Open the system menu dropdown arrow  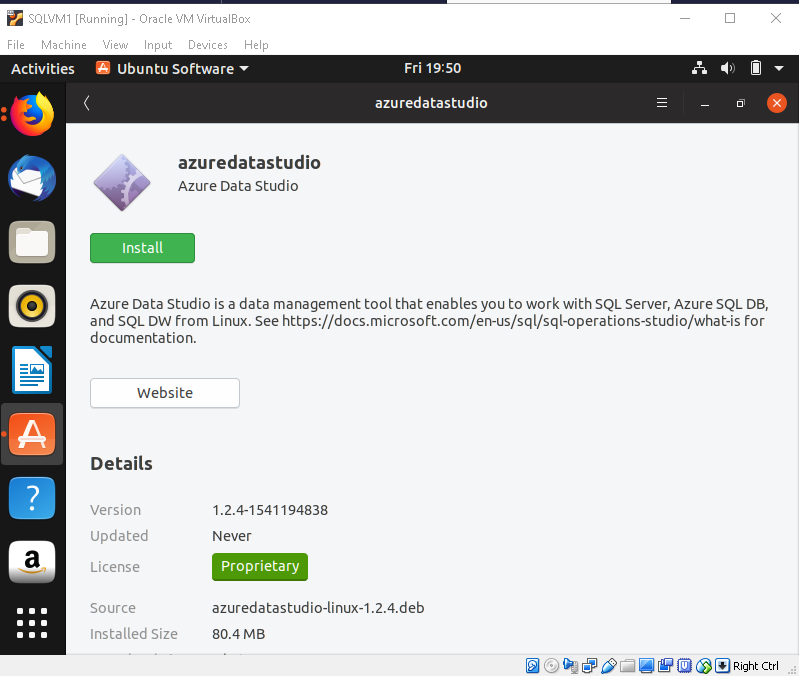[x=779, y=68]
